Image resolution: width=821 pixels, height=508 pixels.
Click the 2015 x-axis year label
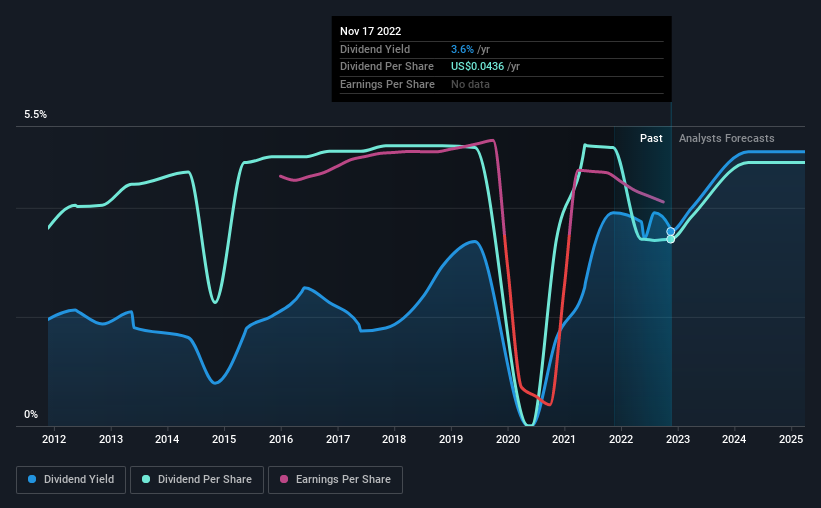point(224,439)
